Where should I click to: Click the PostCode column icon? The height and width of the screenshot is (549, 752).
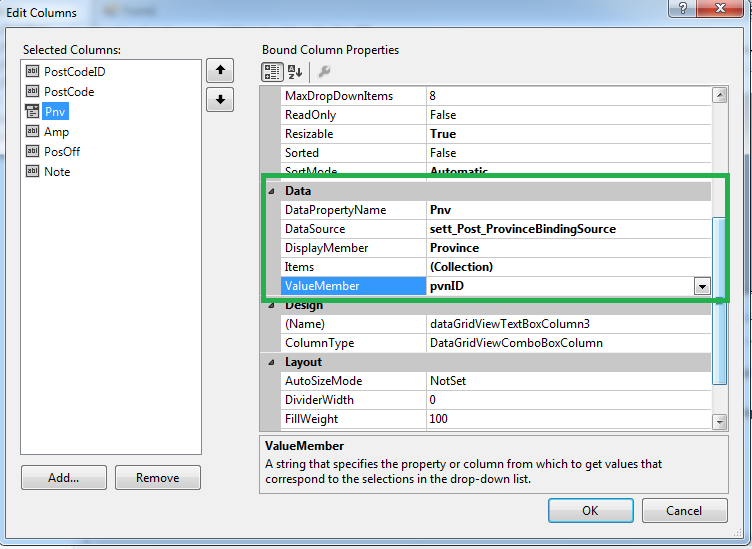(x=32, y=91)
